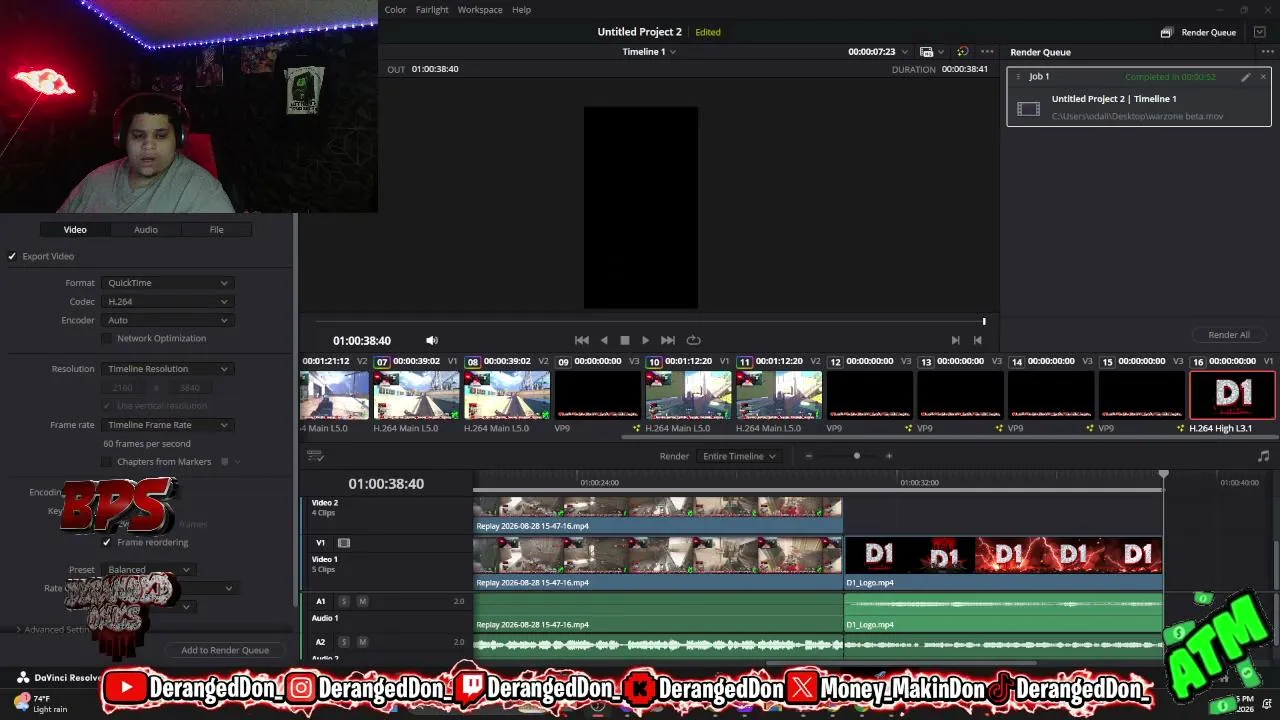Select Replay clip on Video 2 track
The height and width of the screenshot is (720, 1280).
pos(658,514)
